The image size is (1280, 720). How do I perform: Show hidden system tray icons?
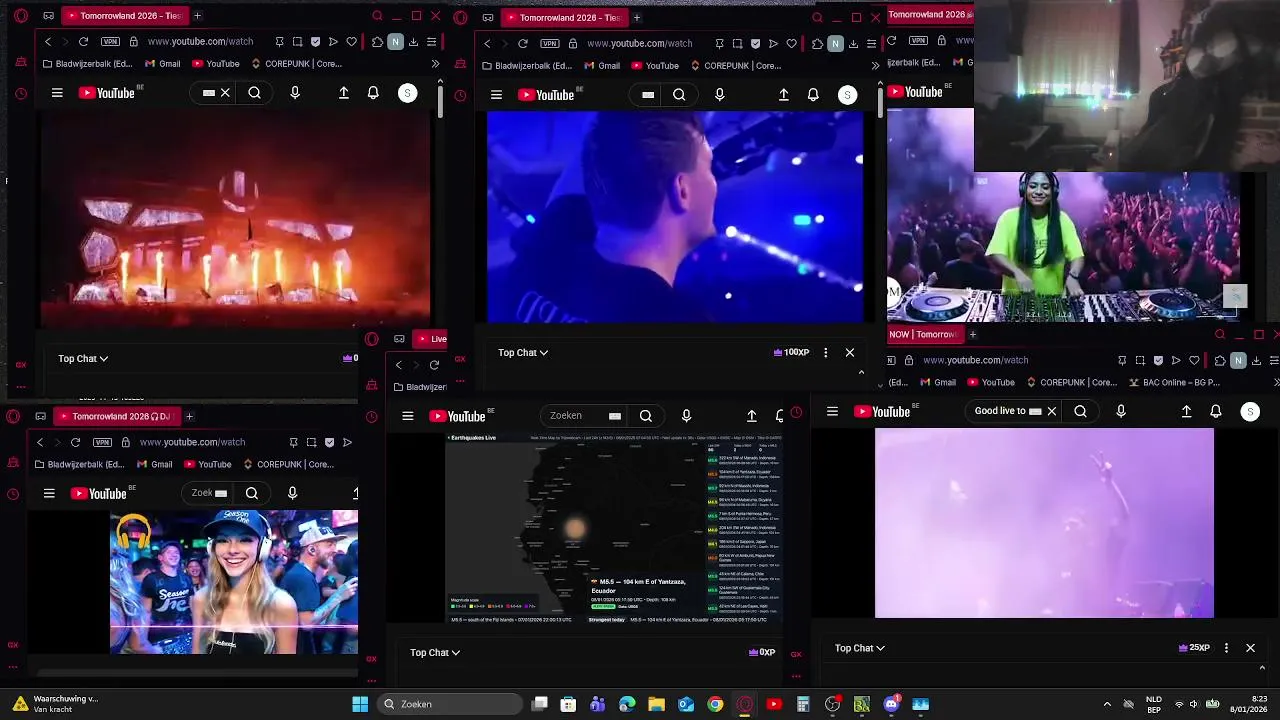(x=1107, y=704)
